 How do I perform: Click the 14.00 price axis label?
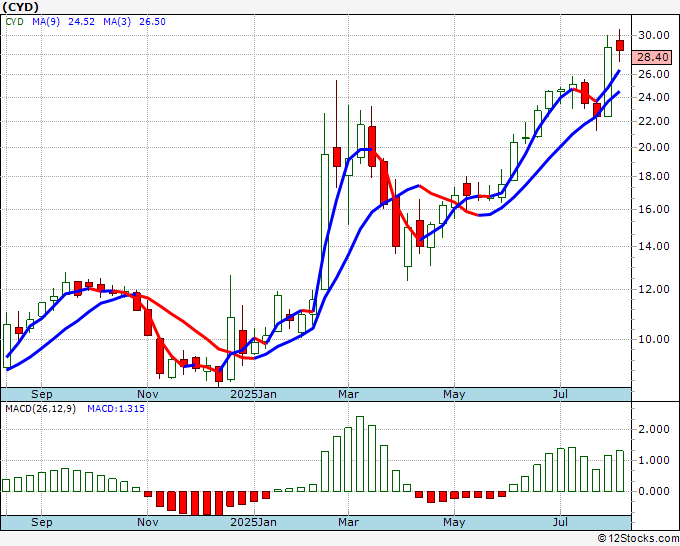pos(654,246)
